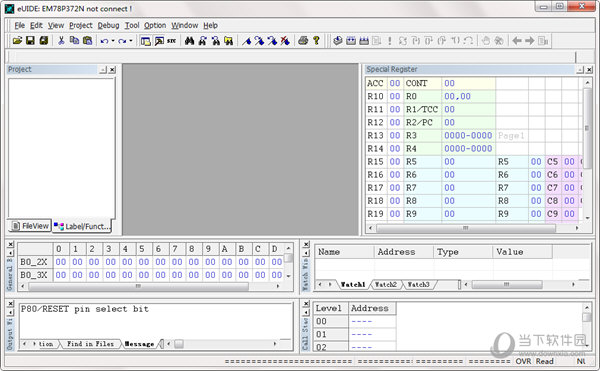The width and height of the screenshot is (600, 371).
Task: Click the Find in Files icon
Action: click(x=229, y=41)
